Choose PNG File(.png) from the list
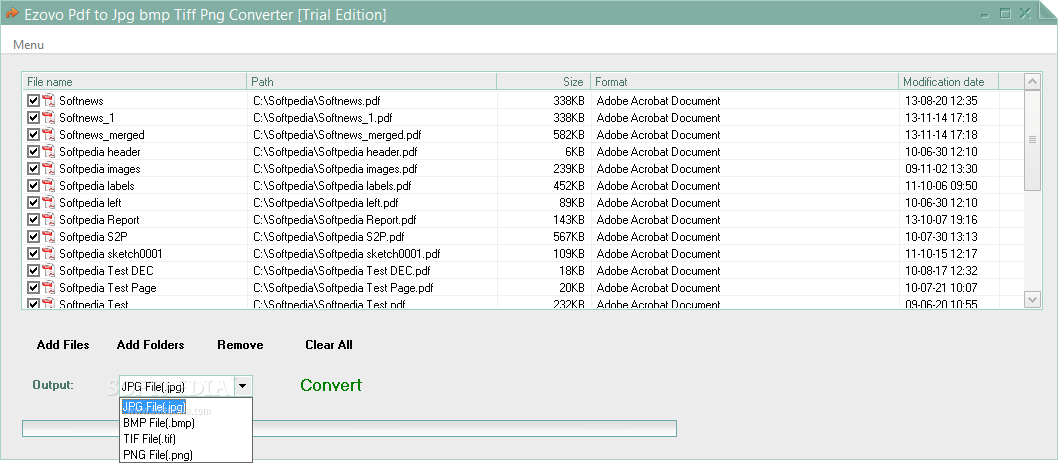This screenshot has width=1058, height=463. (186, 454)
